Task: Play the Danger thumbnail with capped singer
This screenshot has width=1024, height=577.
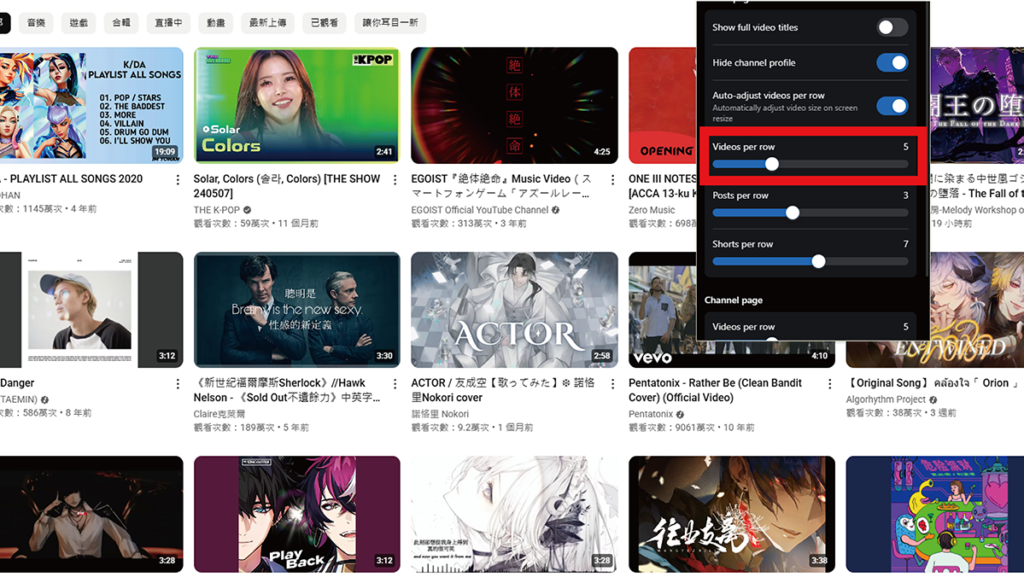Action: [x=91, y=310]
